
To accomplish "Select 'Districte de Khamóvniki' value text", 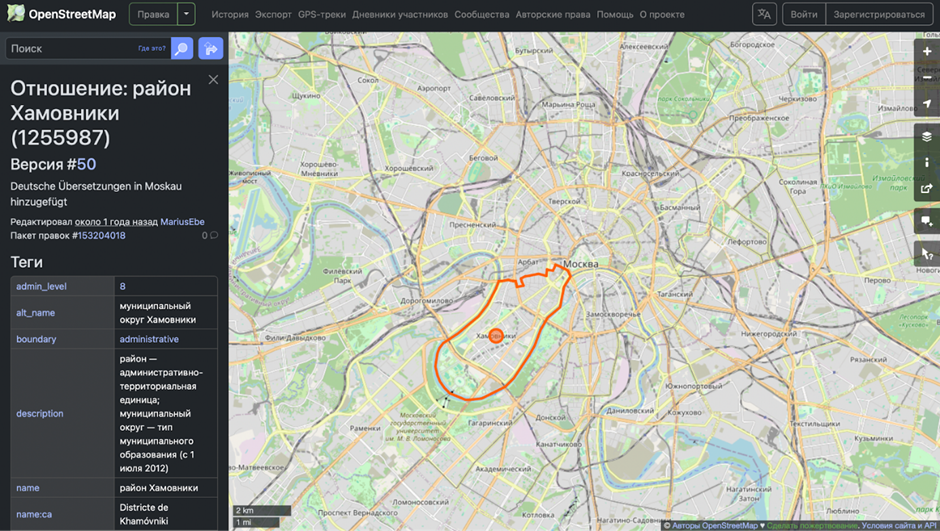I will [144, 514].
